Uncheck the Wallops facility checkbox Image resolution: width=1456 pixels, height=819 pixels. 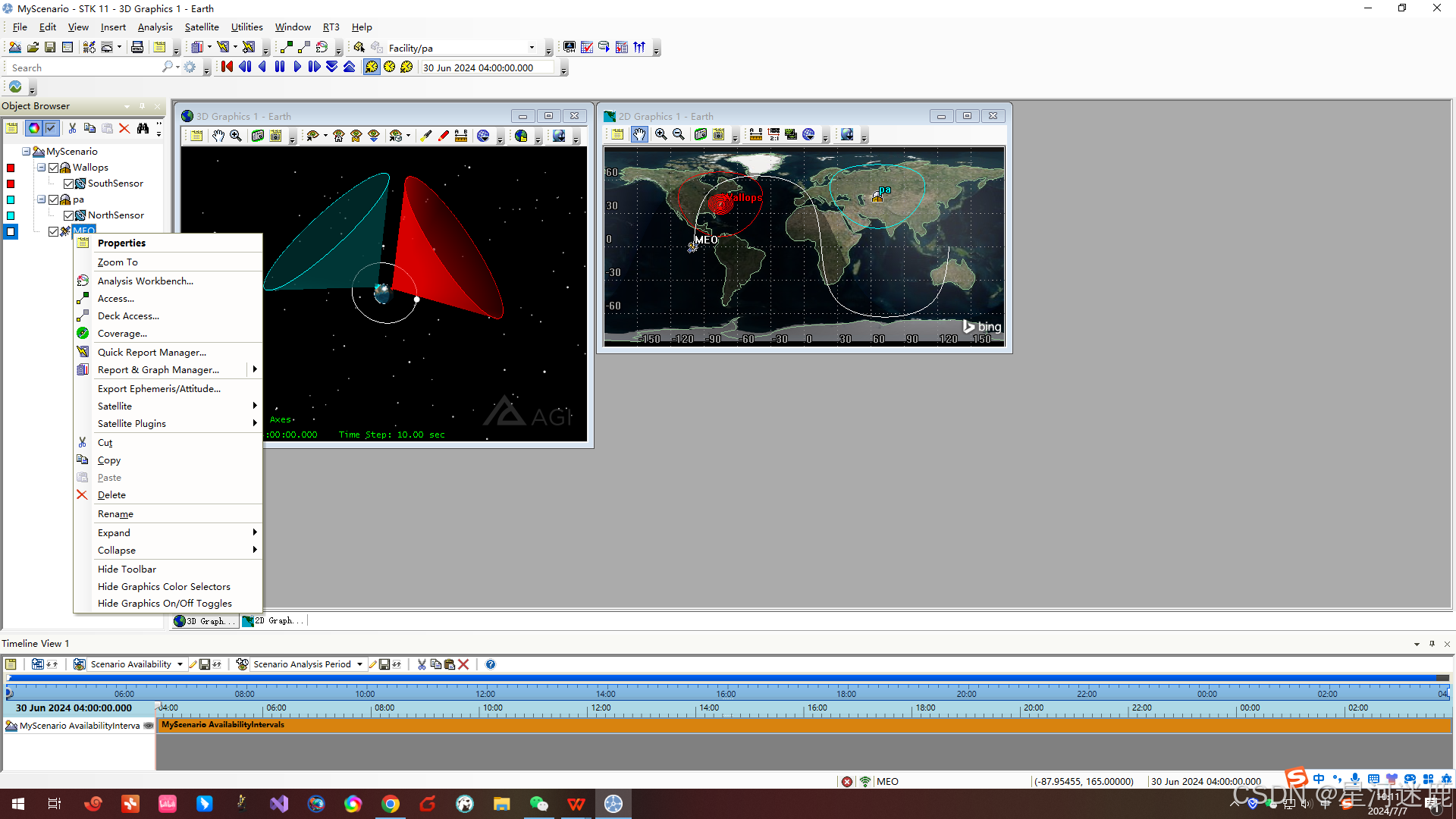point(54,168)
